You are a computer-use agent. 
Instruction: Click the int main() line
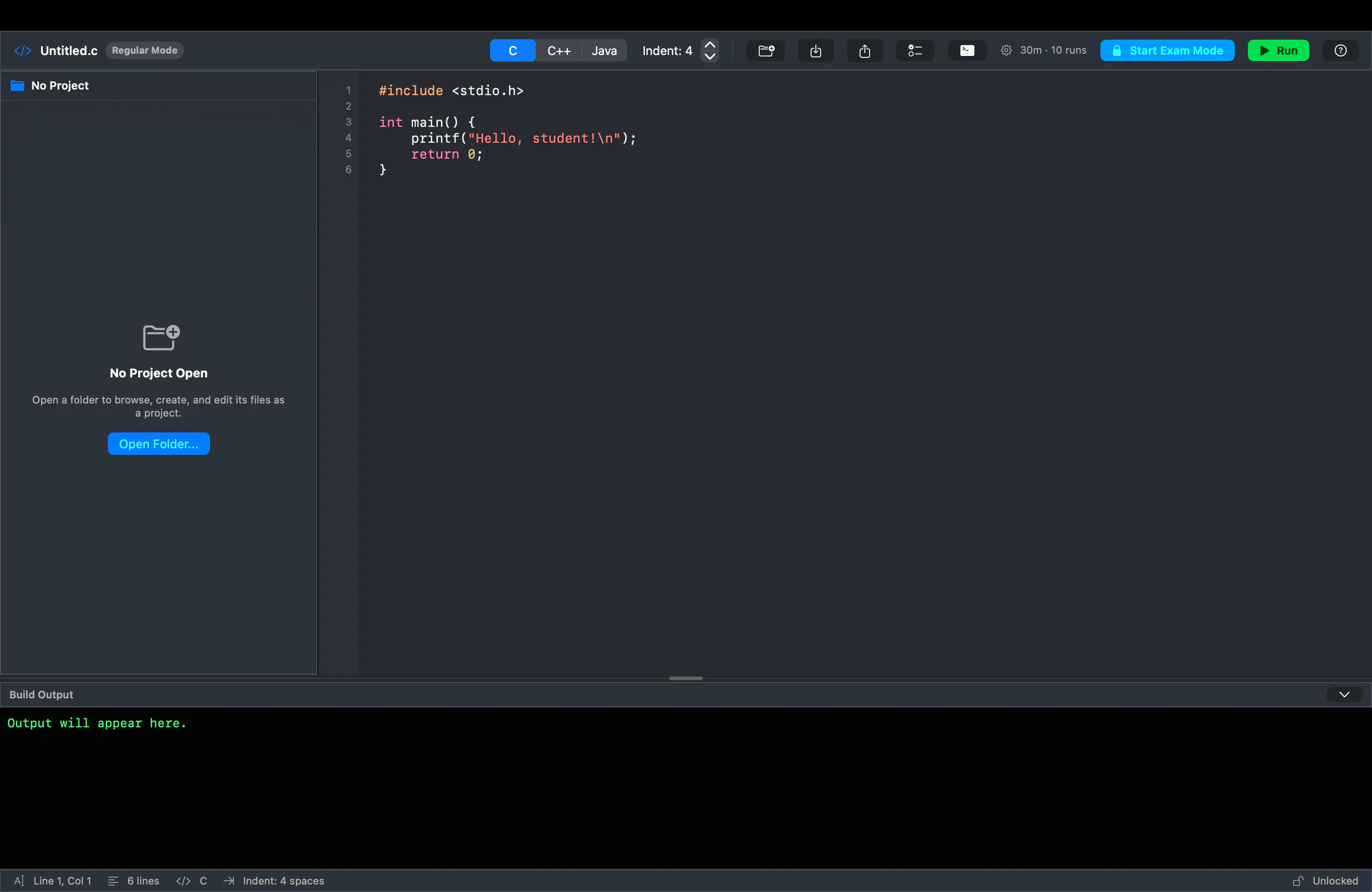click(427, 122)
